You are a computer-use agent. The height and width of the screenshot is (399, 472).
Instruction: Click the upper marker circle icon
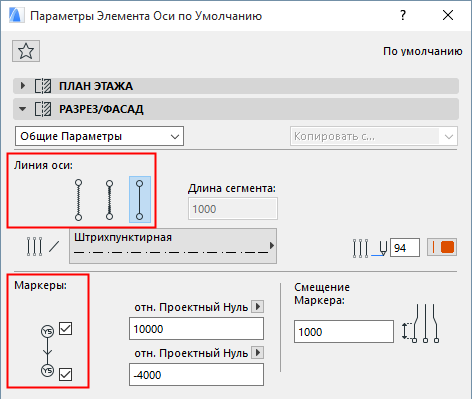click(x=47, y=331)
